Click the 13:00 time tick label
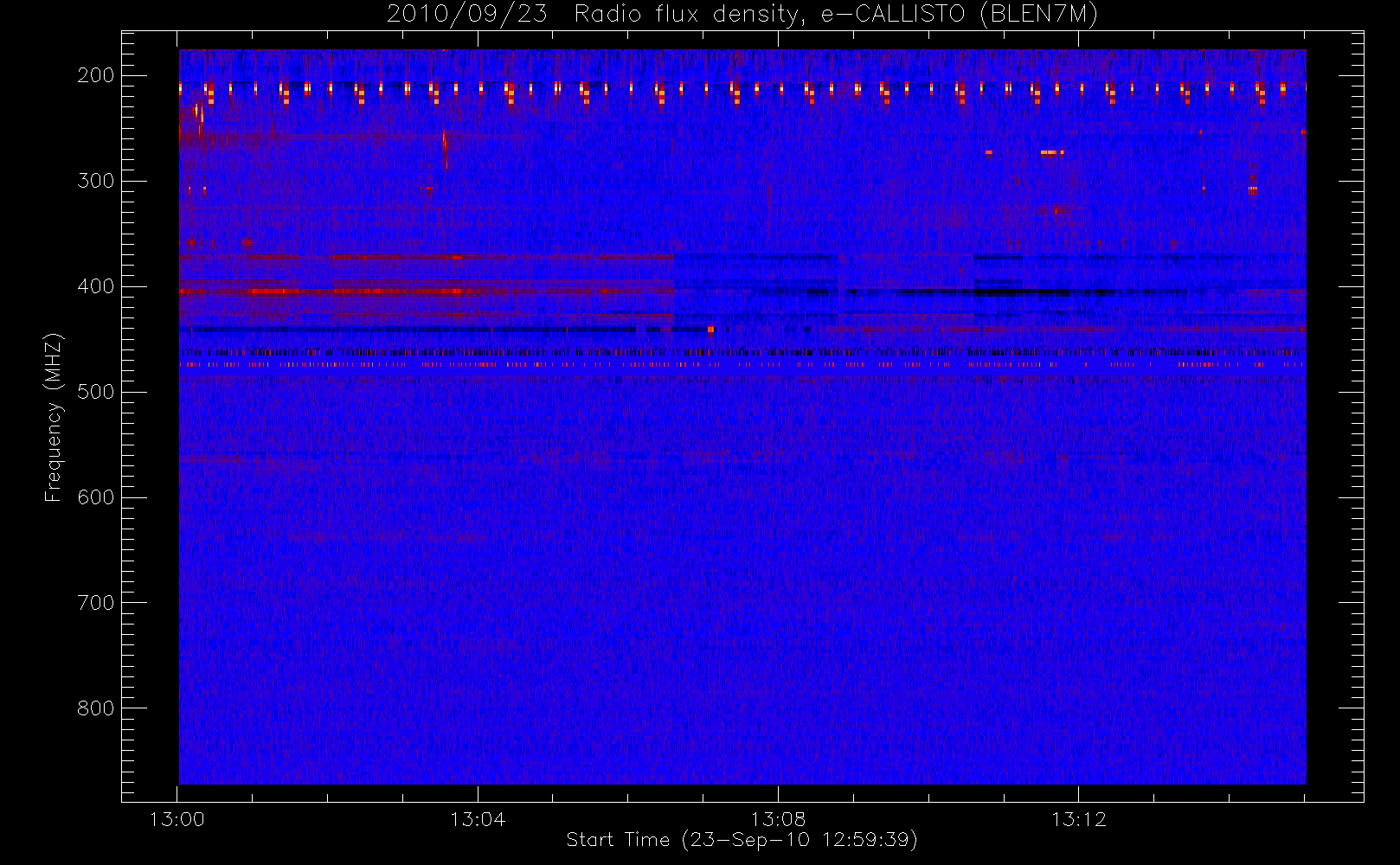Image resolution: width=1400 pixels, height=865 pixels. [177, 819]
